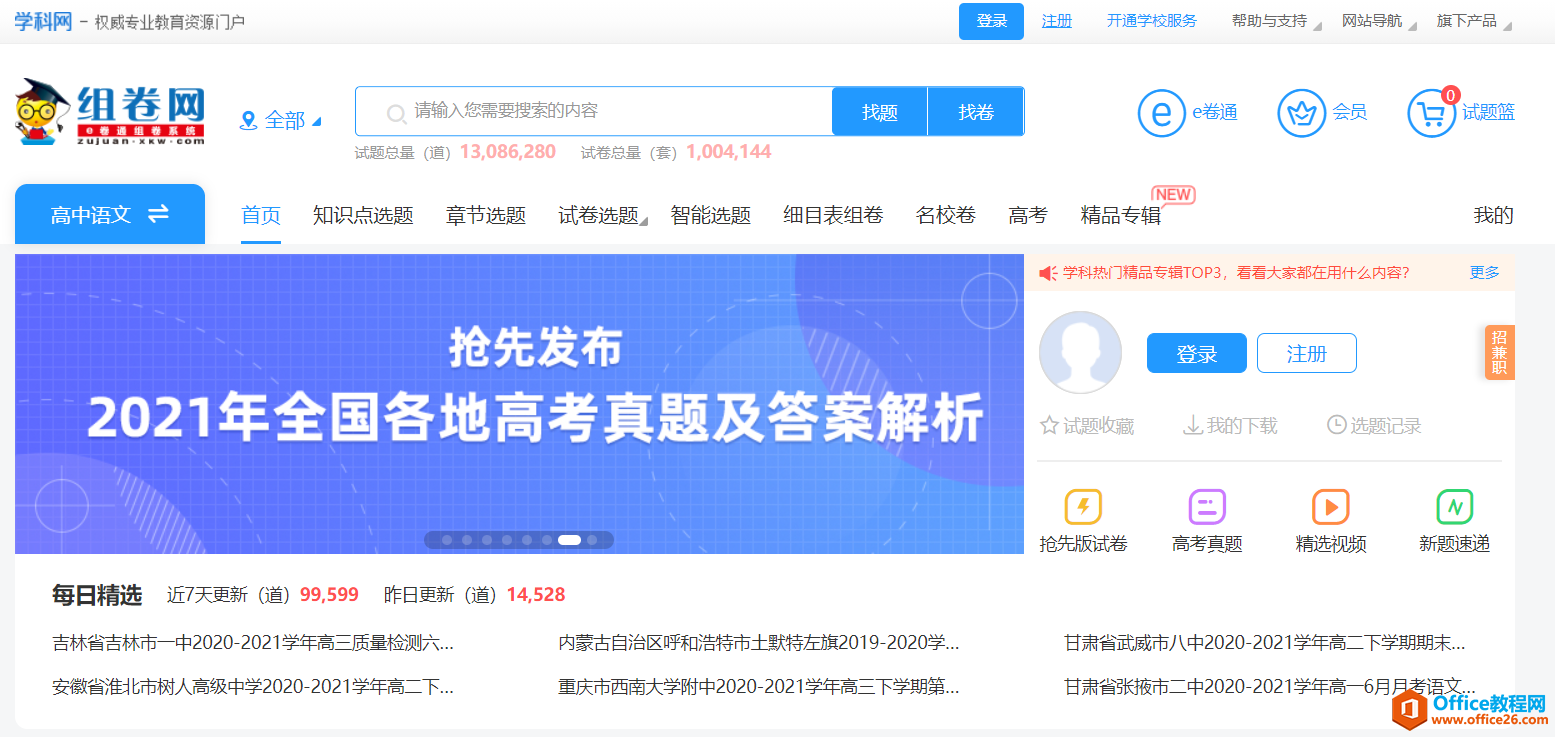1555x737 pixels.
Task: Click 试题总量 count 13,086,280
Action: tap(508, 152)
